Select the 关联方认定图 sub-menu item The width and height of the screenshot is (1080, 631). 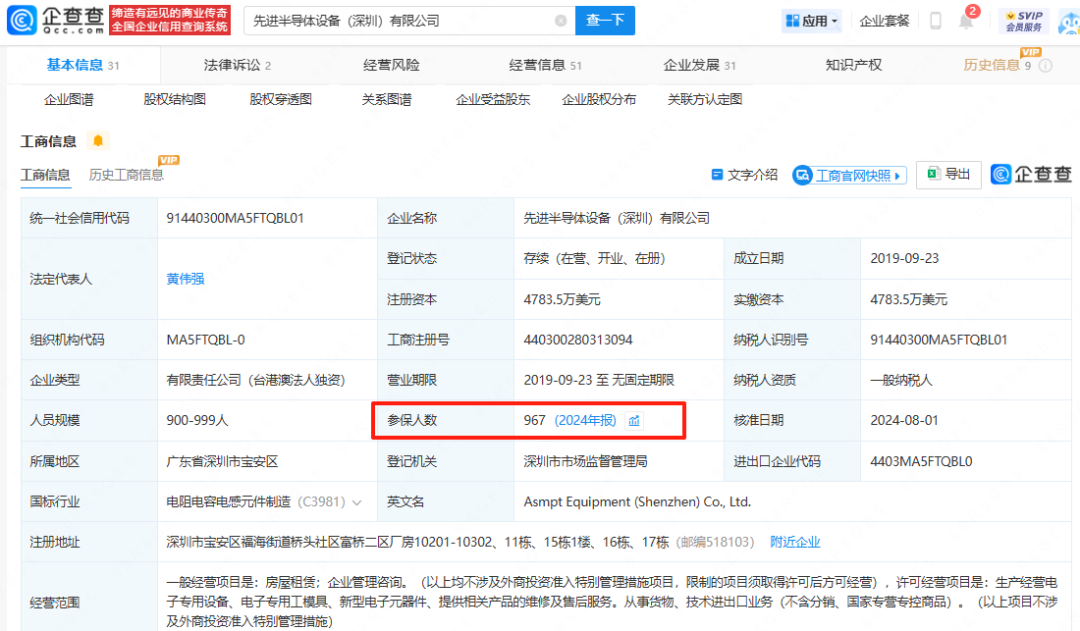[705, 99]
